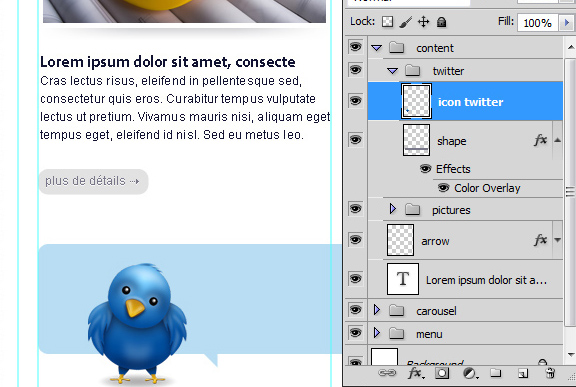The image size is (576, 387).
Task: Select the icon twitter layer name
Action: pos(470,102)
